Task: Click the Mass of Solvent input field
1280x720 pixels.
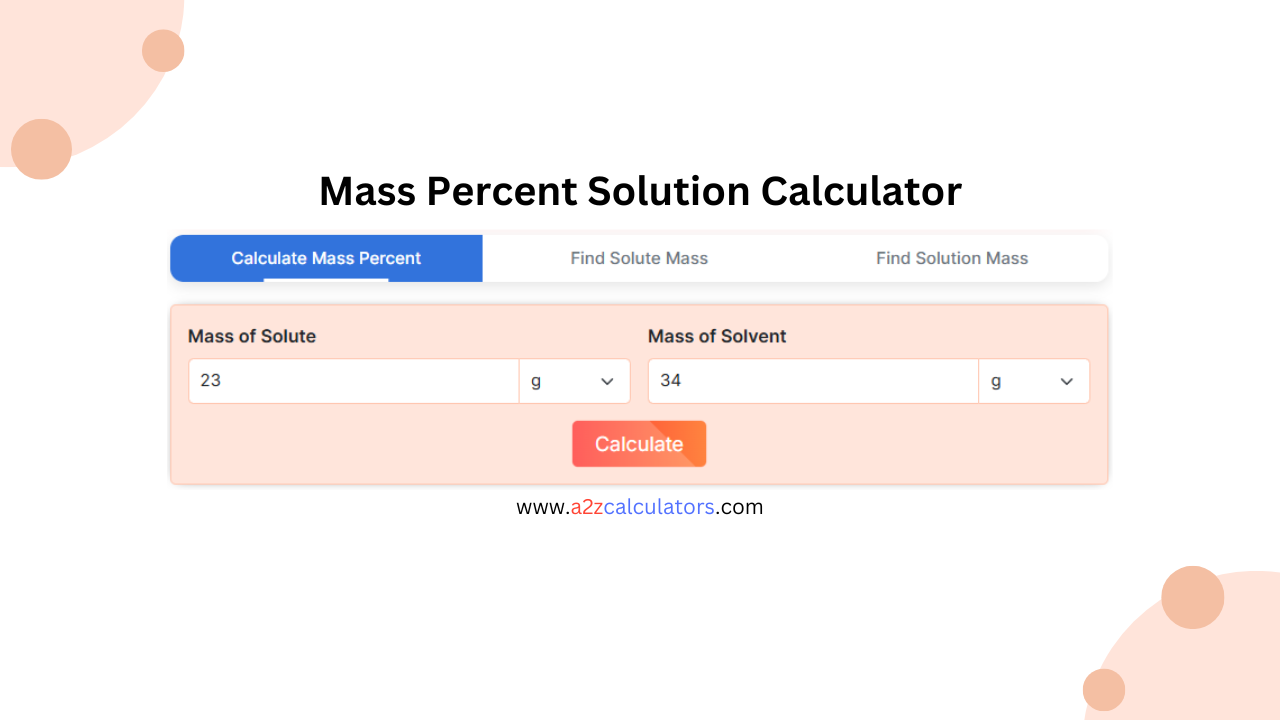Action: pos(812,381)
